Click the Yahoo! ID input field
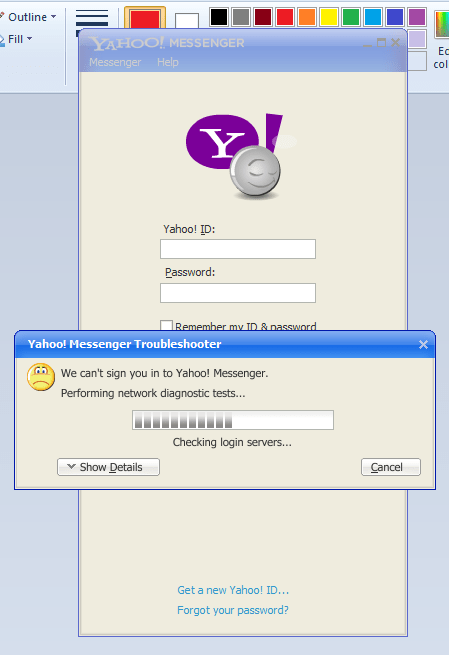The height and width of the screenshot is (655, 449). [238, 249]
